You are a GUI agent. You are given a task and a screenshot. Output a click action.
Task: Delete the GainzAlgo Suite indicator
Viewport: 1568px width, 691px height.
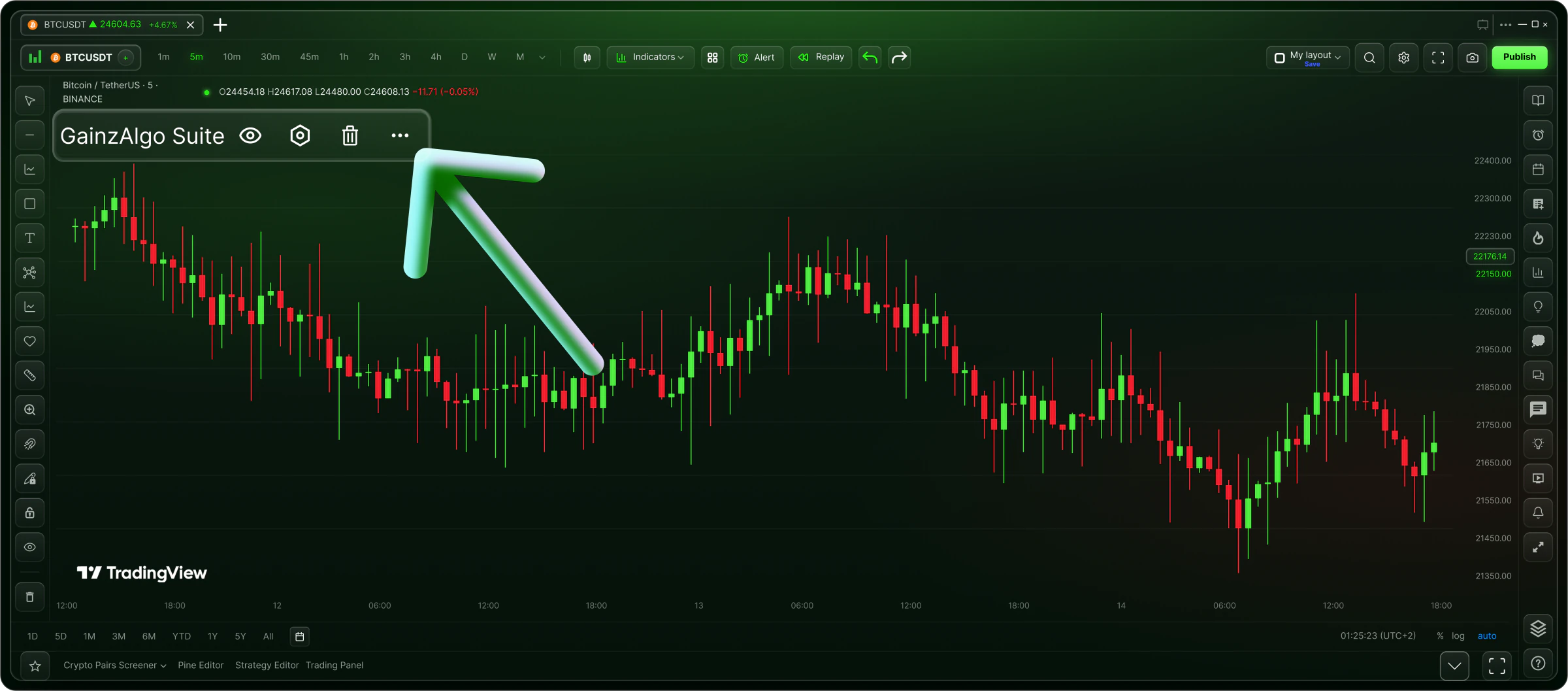[x=350, y=135]
